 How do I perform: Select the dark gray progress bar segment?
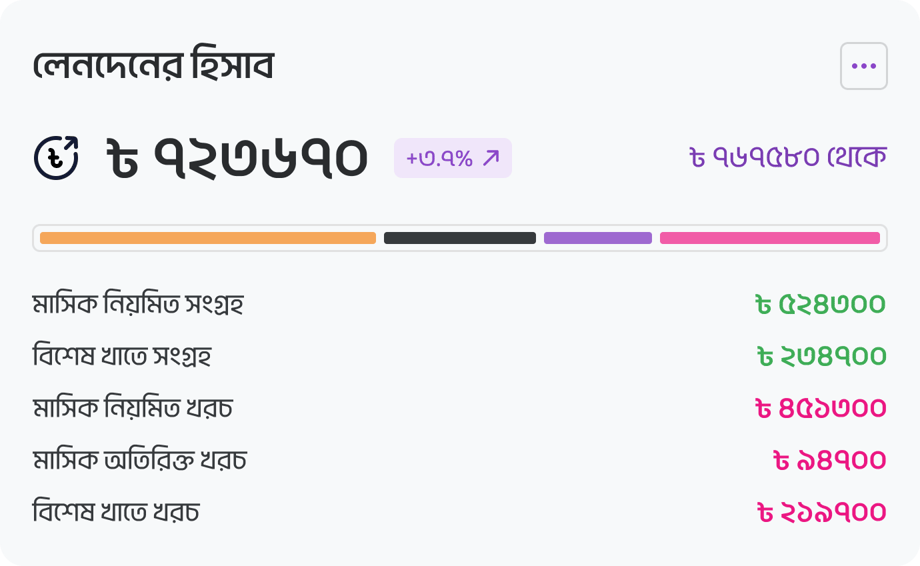pos(460,238)
